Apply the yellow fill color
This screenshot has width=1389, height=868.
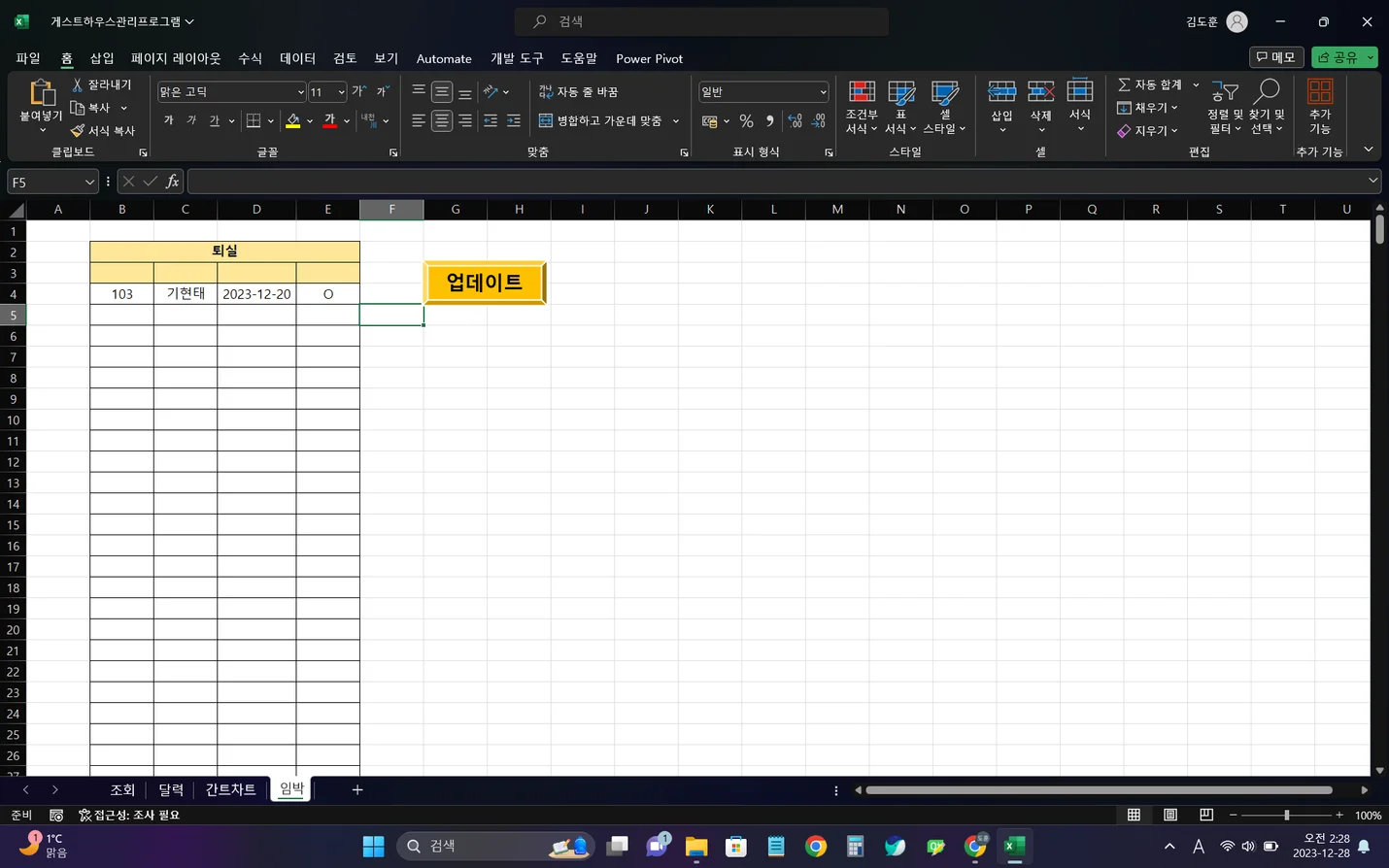pos(293,120)
